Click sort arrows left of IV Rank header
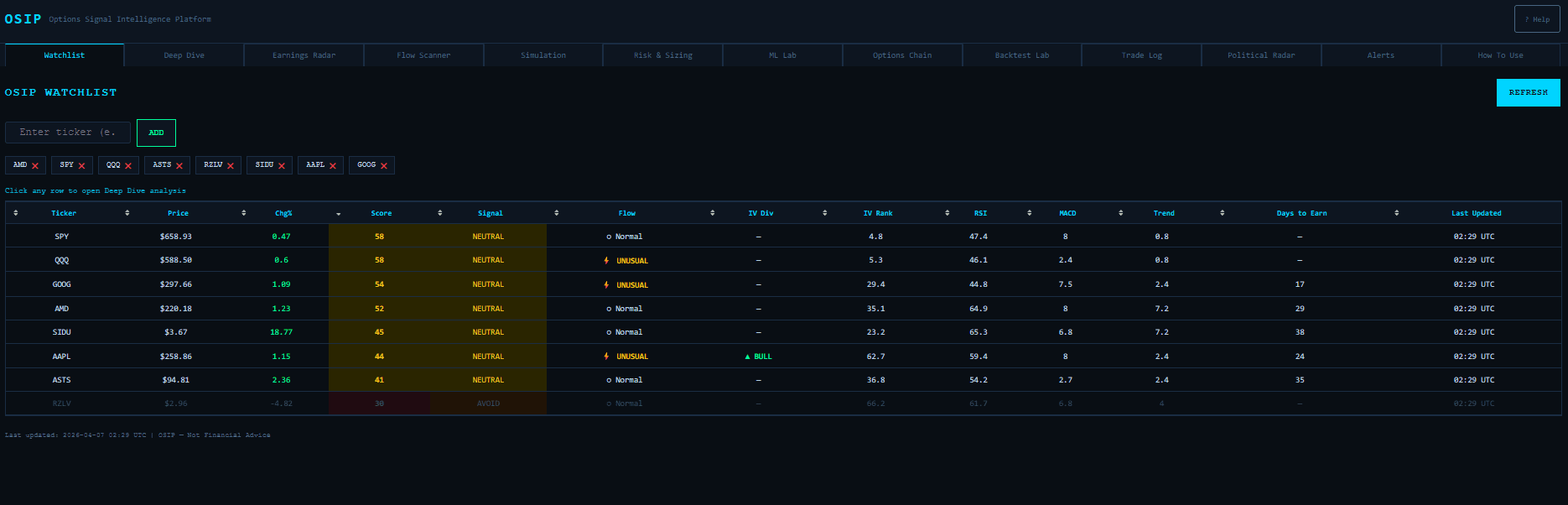The width and height of the screenshot is (1568, 505). point(825,213)
